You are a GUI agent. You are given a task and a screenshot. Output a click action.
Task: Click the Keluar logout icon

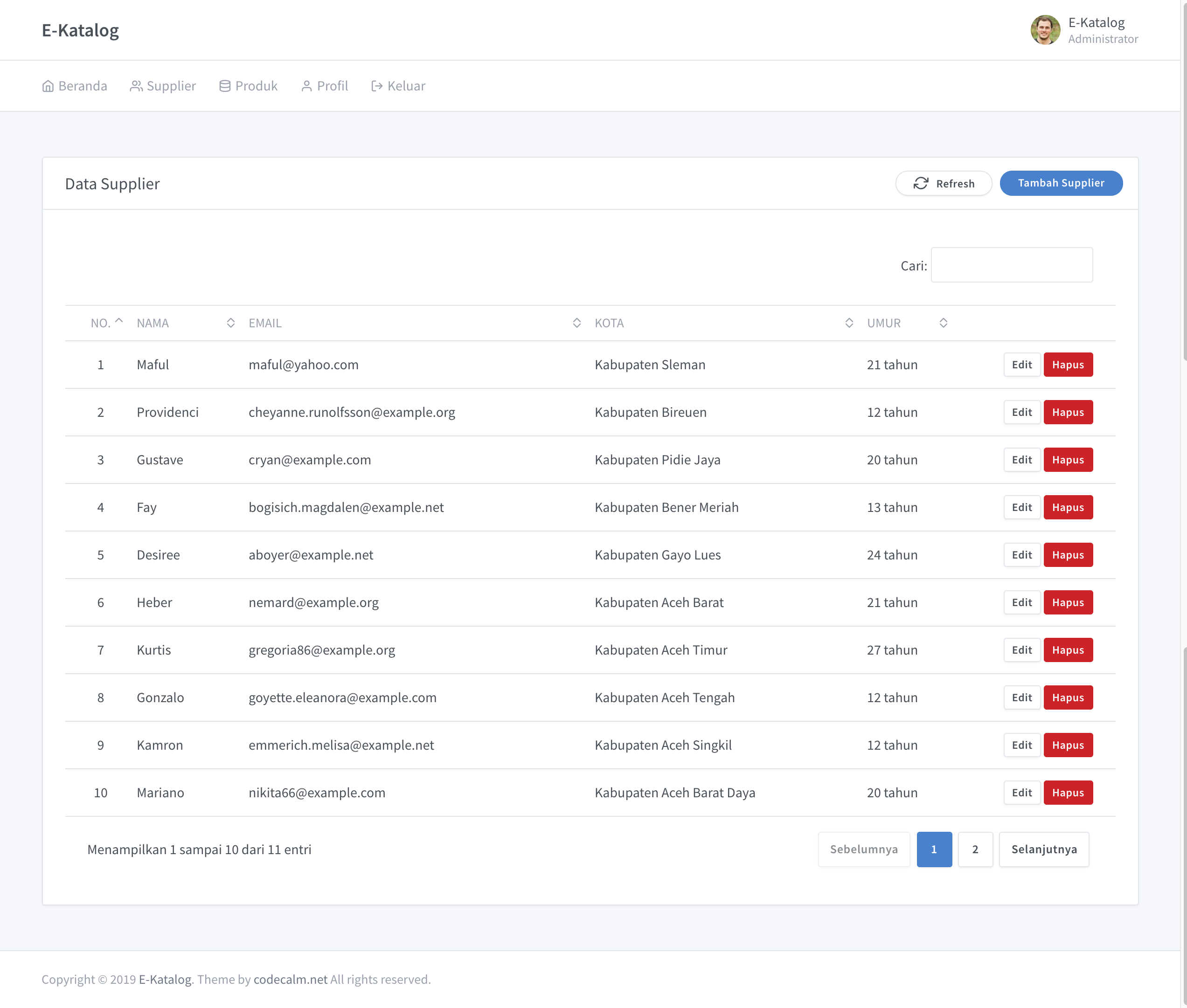(376, 86)
